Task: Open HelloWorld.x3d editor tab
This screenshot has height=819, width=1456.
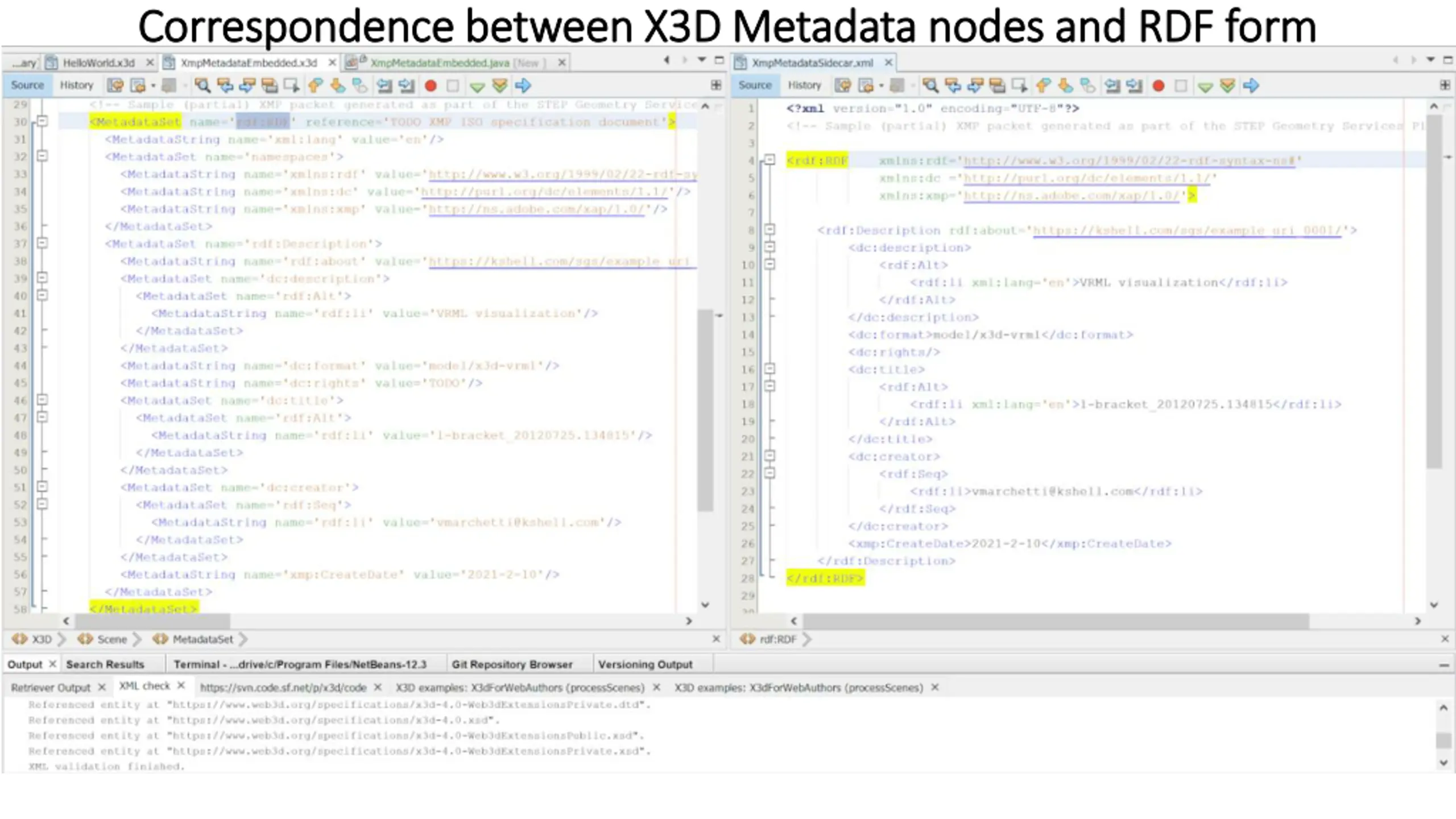Action: coord(98,63)
